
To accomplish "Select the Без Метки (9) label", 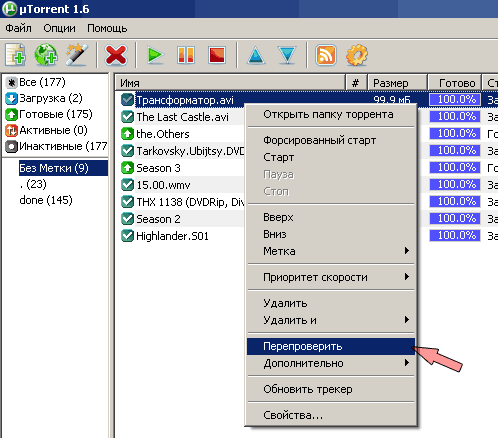I will pyautogui.click(x=63, y=168).
